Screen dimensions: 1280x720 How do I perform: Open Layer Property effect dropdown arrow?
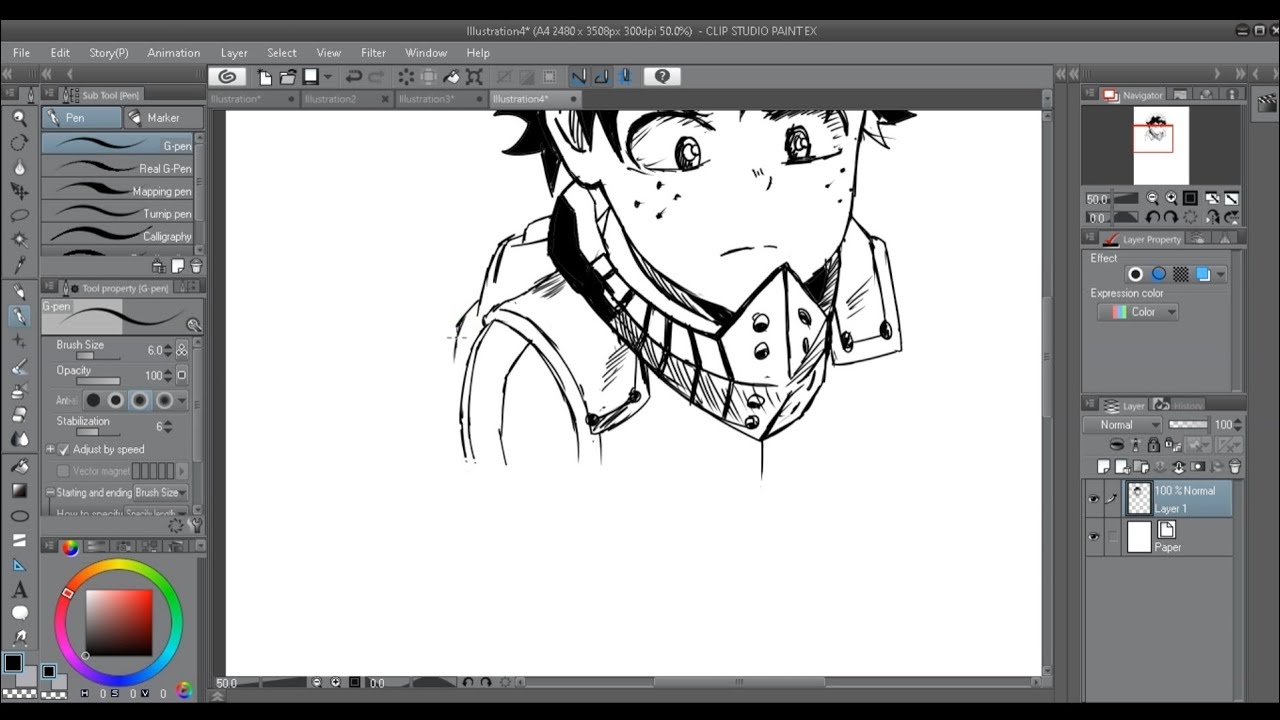click(1220, 274)
